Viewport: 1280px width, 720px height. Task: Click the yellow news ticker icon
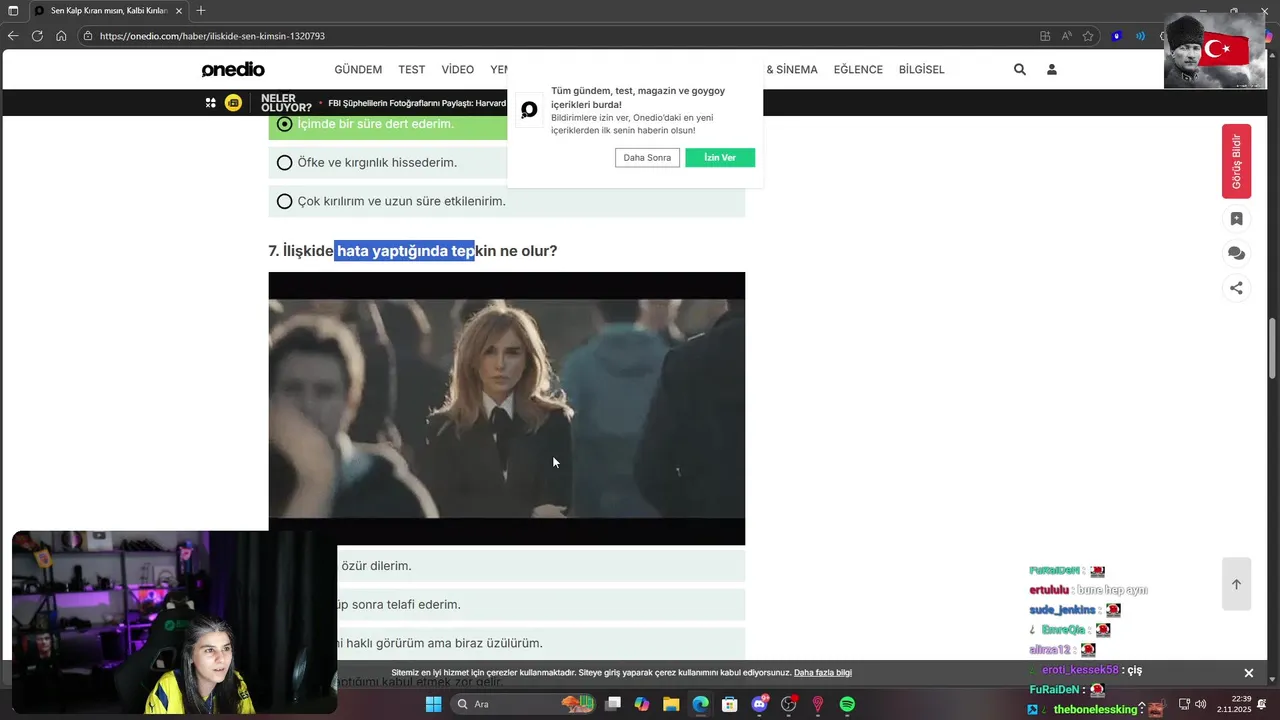[233, 103]
